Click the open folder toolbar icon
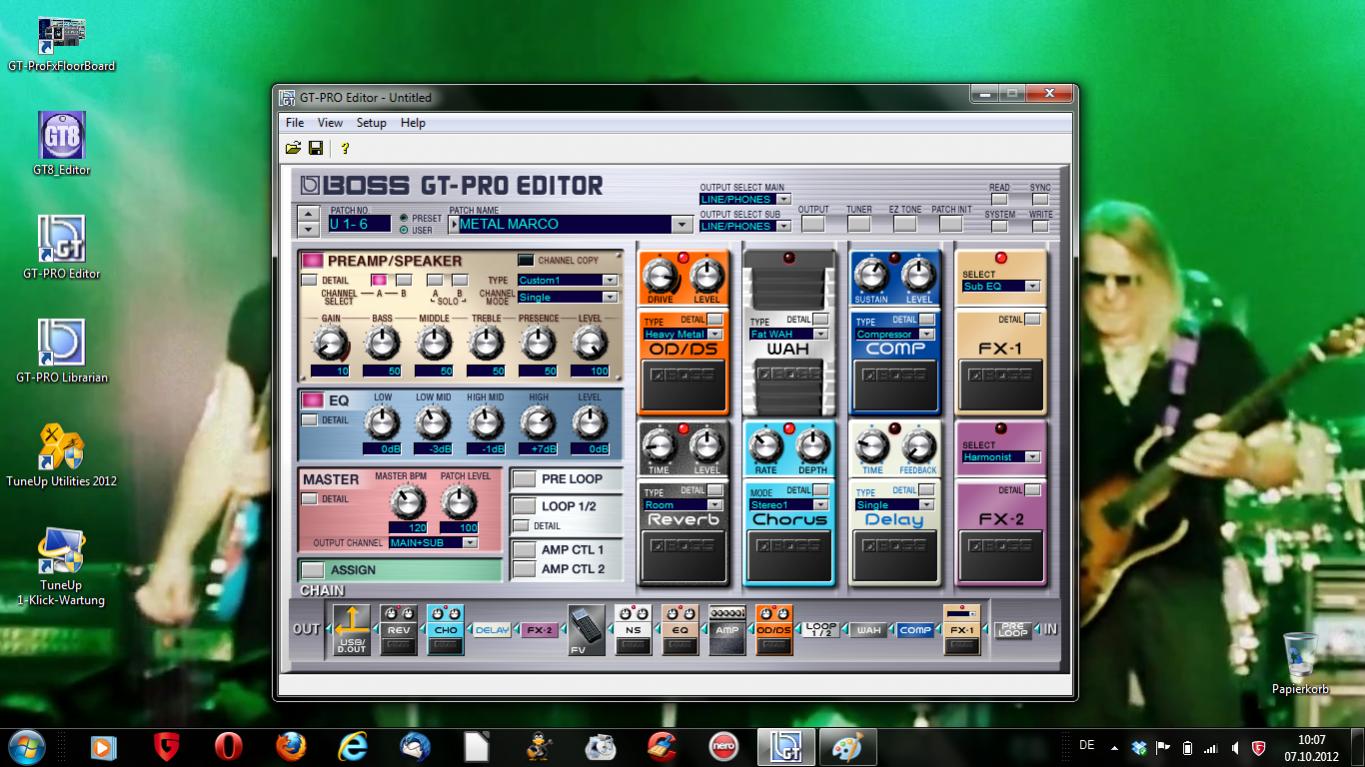 (x=293, y=148)
